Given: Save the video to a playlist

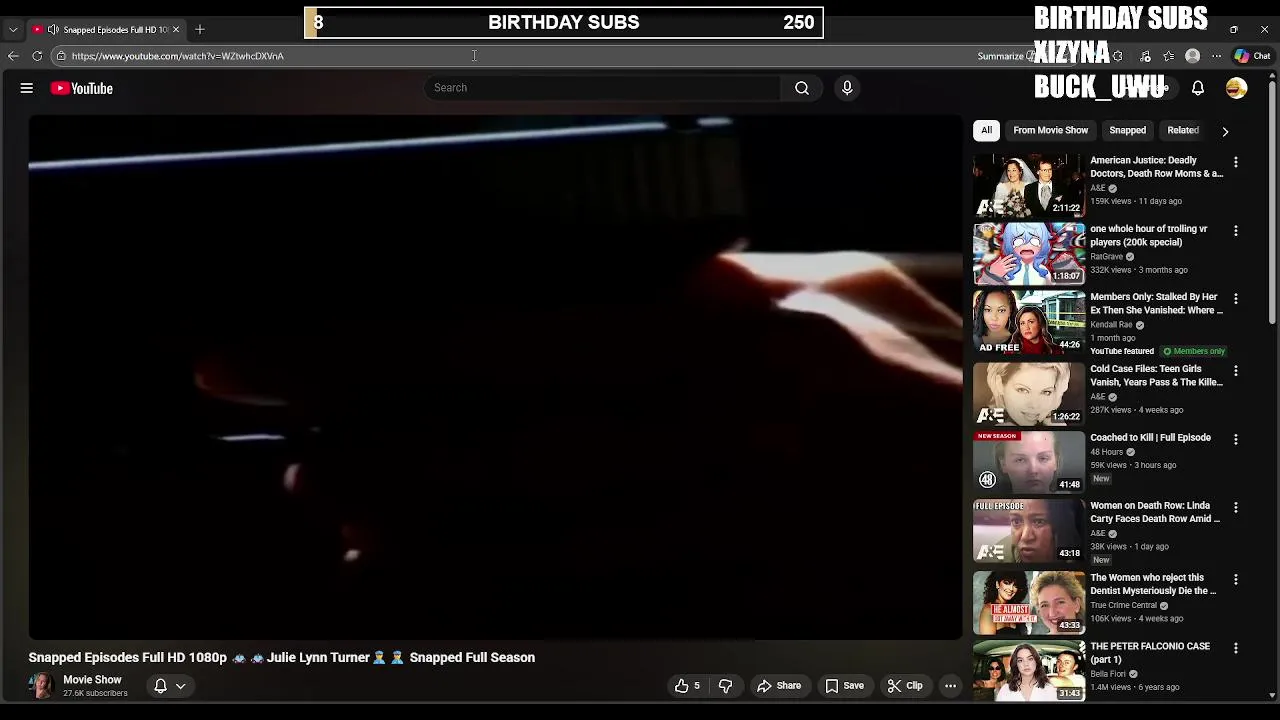Looking at the screenshot, I should click(x=844, y=686).
